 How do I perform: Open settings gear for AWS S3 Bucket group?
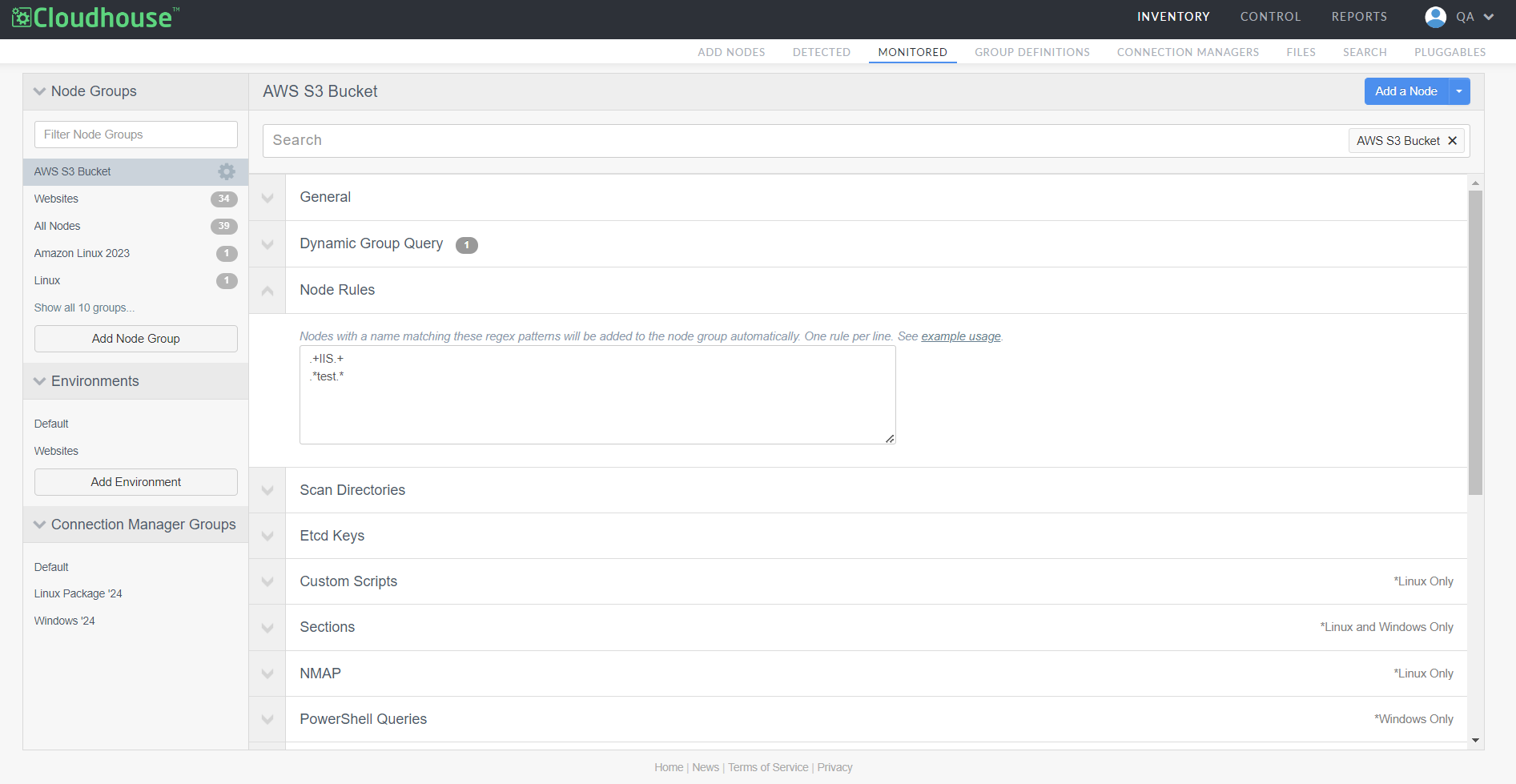tap(227, 171)
